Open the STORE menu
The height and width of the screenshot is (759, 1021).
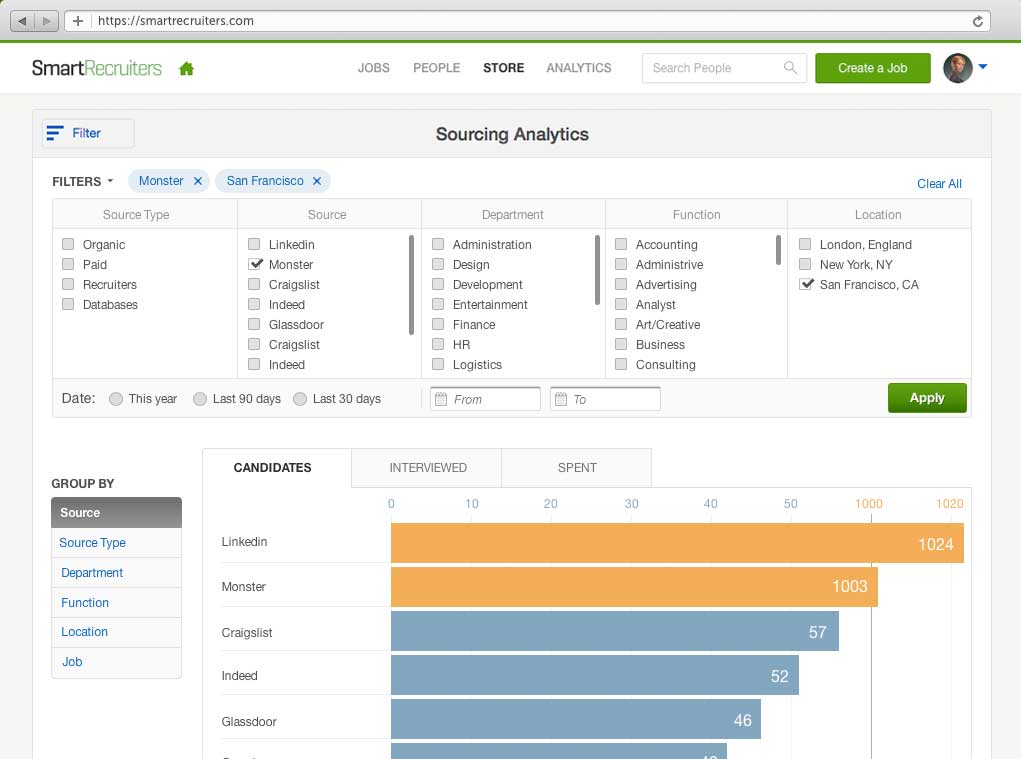tap(503, 68)
